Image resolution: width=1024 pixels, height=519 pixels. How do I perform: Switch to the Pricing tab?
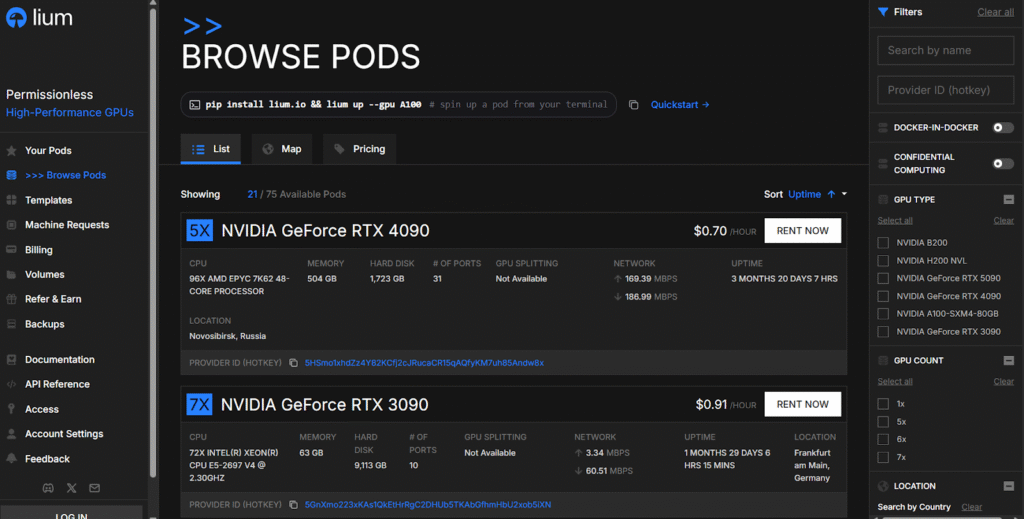(x=359, y=149)
